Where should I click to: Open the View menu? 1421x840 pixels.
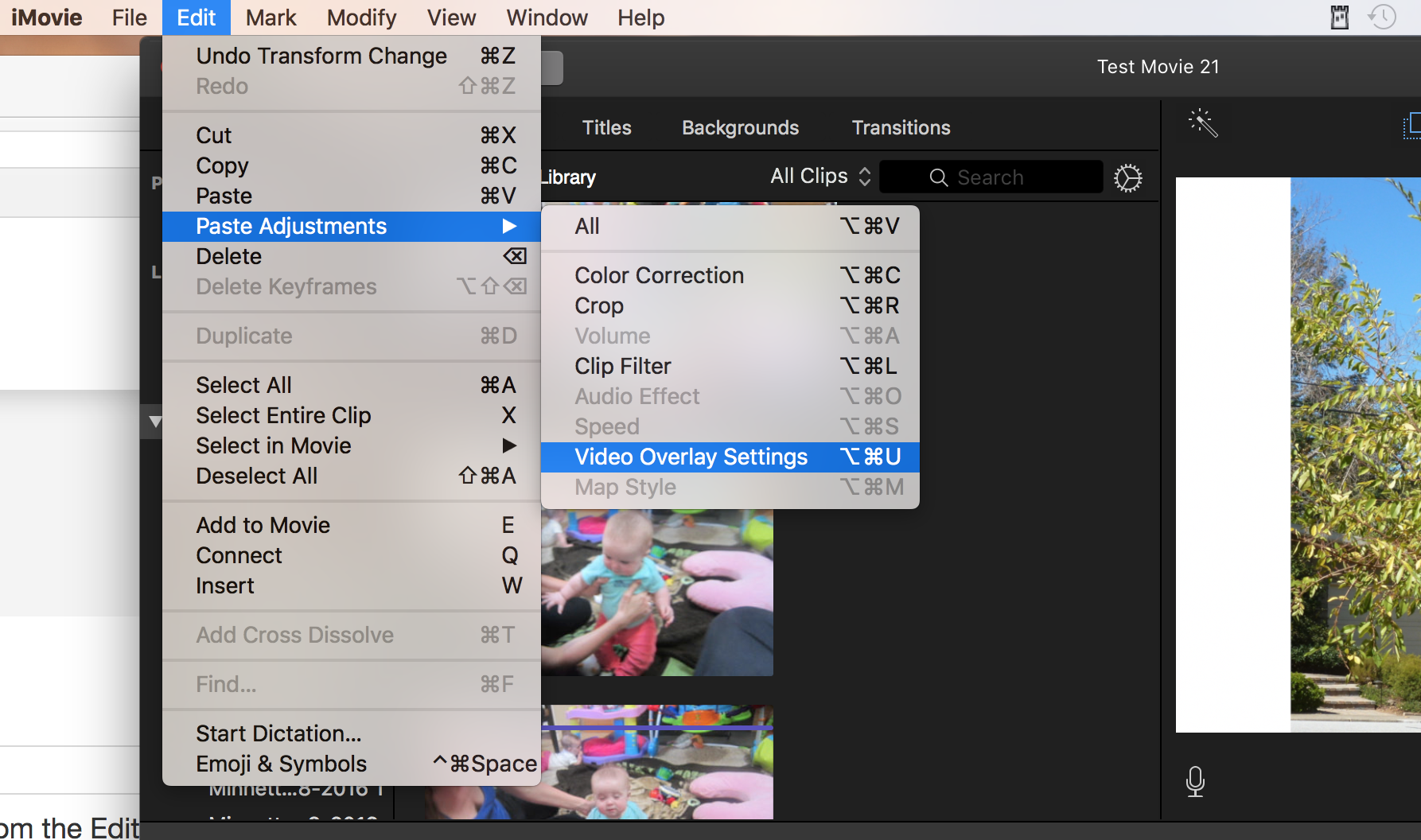[451, 17]
